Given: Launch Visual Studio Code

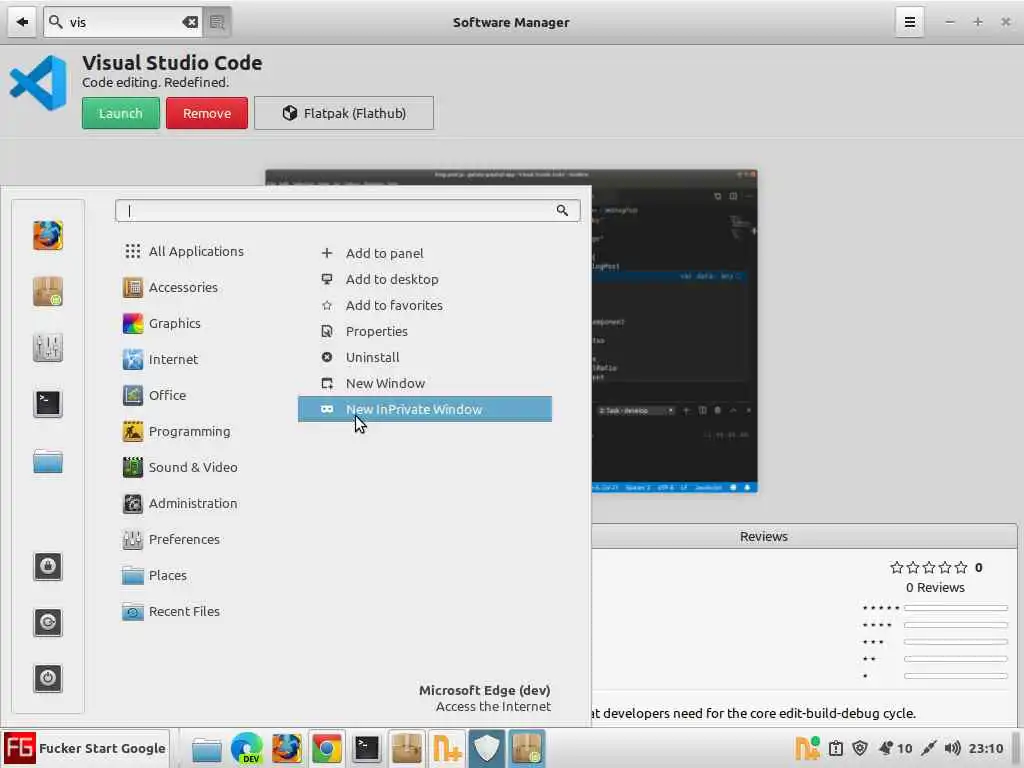Looking at the screenshot, I should point(121,113).
